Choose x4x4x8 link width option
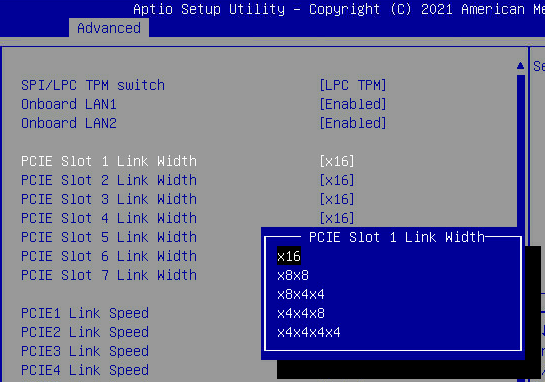This screenshot has height=382, width=545. tap(301, 313)
